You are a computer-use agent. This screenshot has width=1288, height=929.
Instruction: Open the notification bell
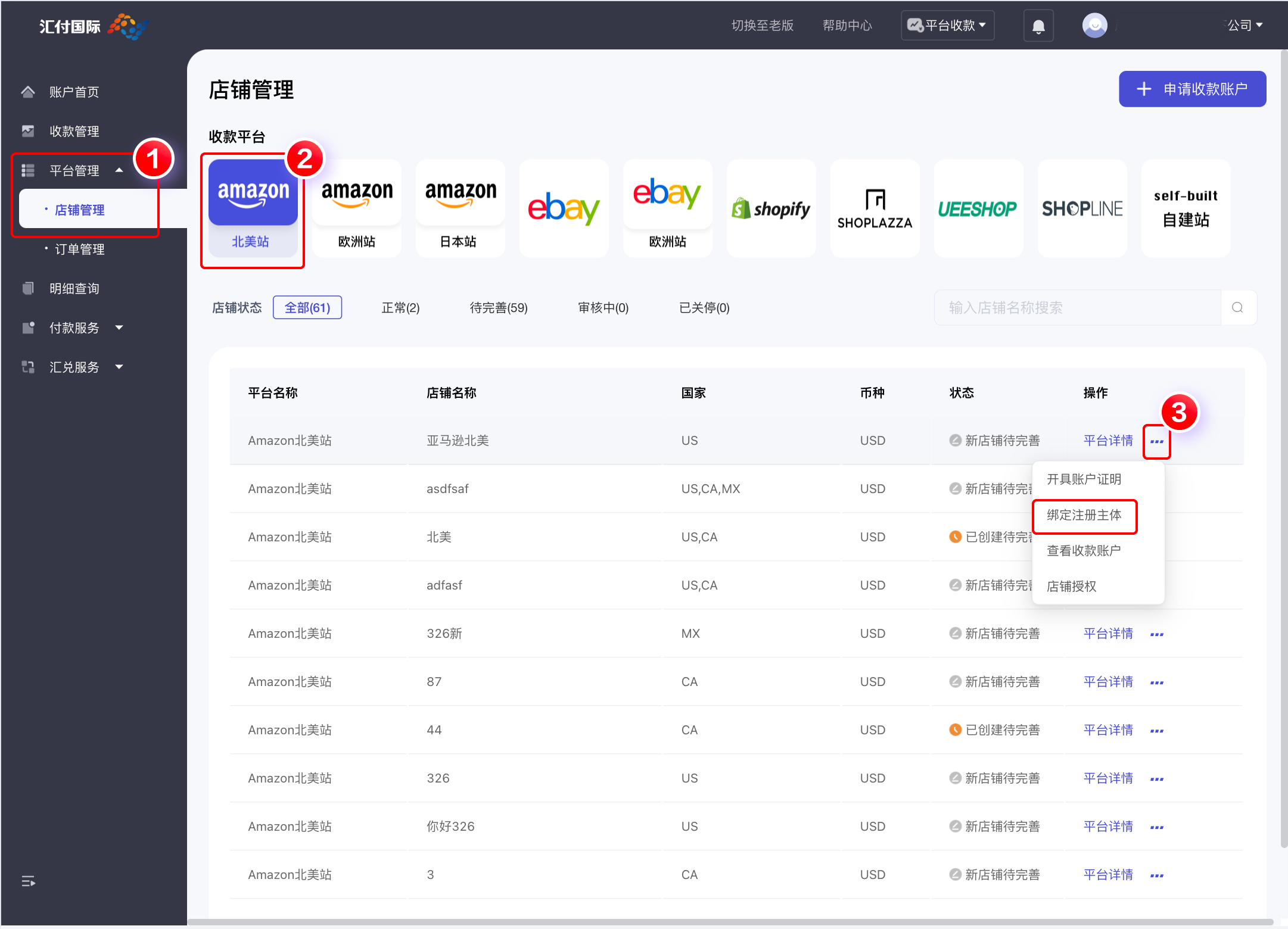(1038, 26)
